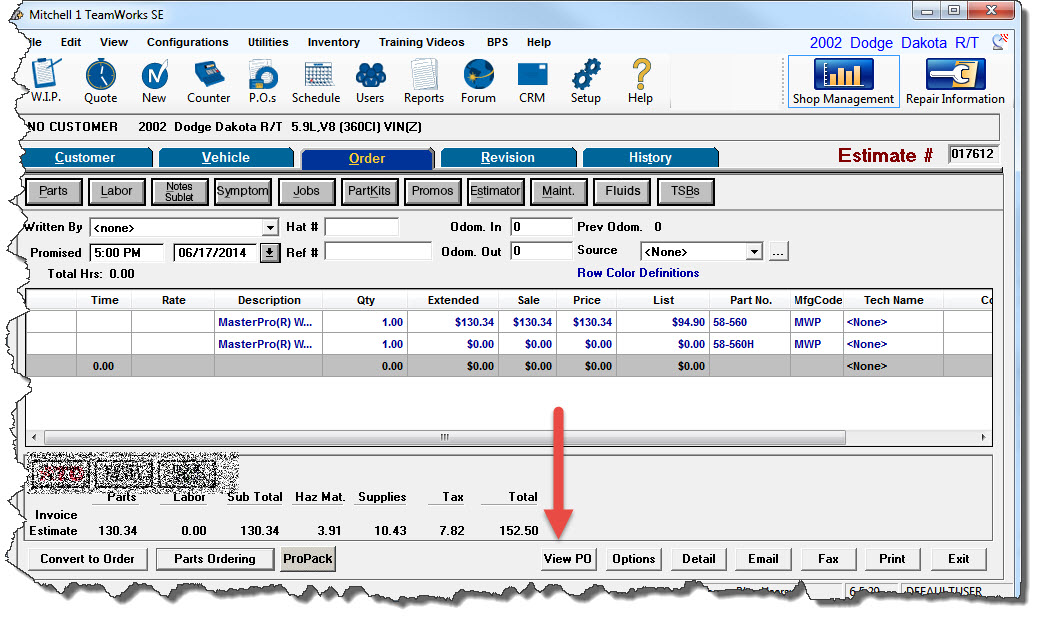Viewport: 1037px width, 623px height.
Task: Click the Odom. In field
Action: 541,228
